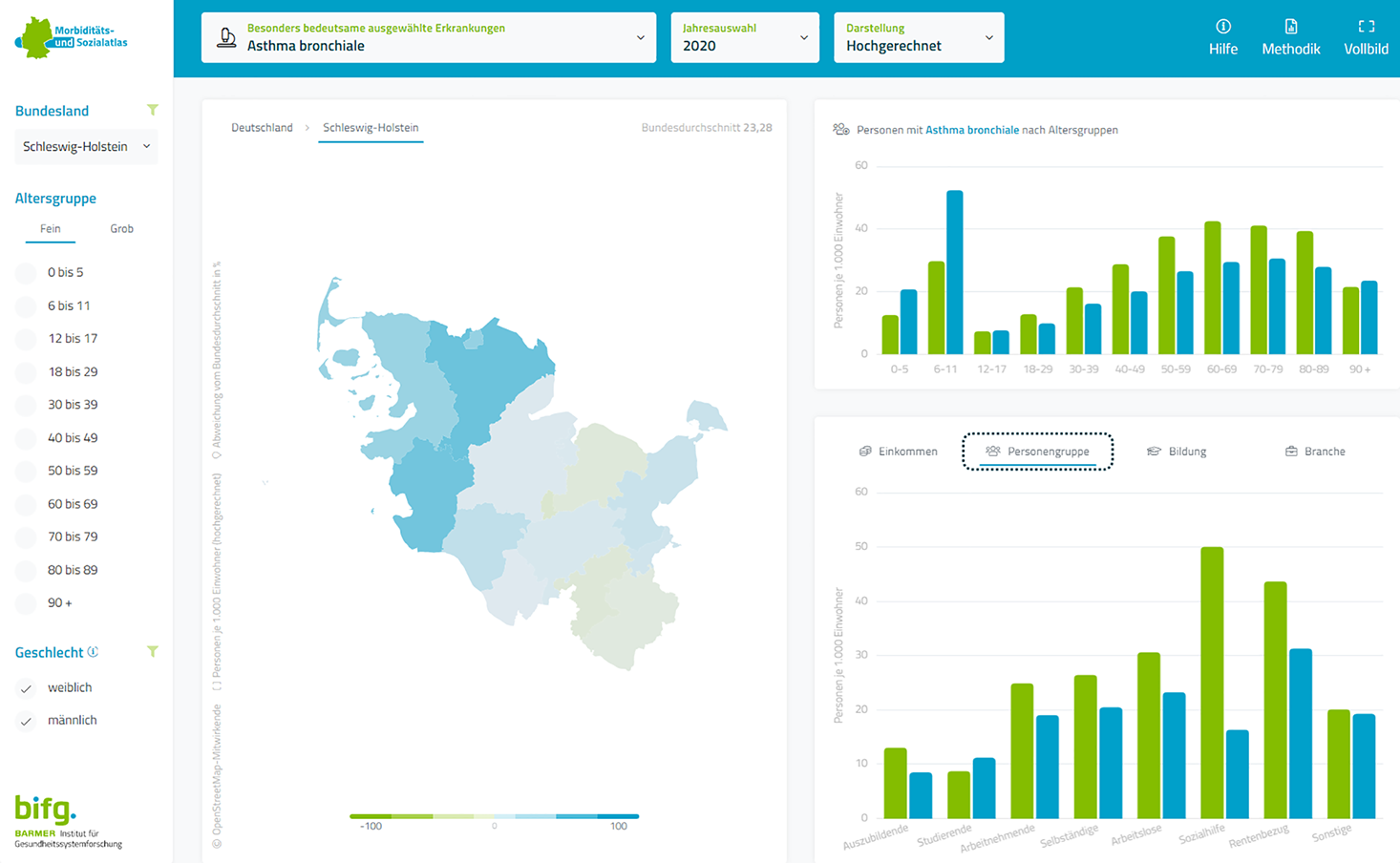The image size is (1400, 863).
Task: Click the info icon beside Geschlecht
Action: tap(93, 652)
